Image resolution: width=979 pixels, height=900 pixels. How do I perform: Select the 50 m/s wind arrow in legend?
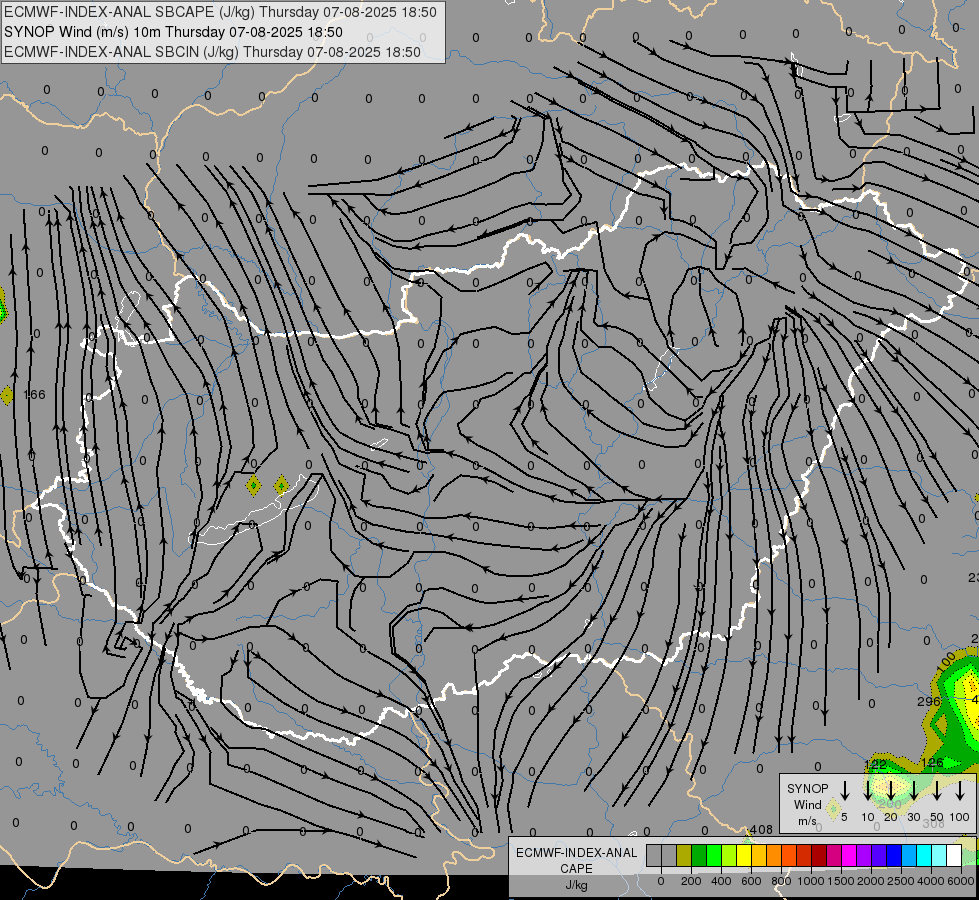coord(937,790)
